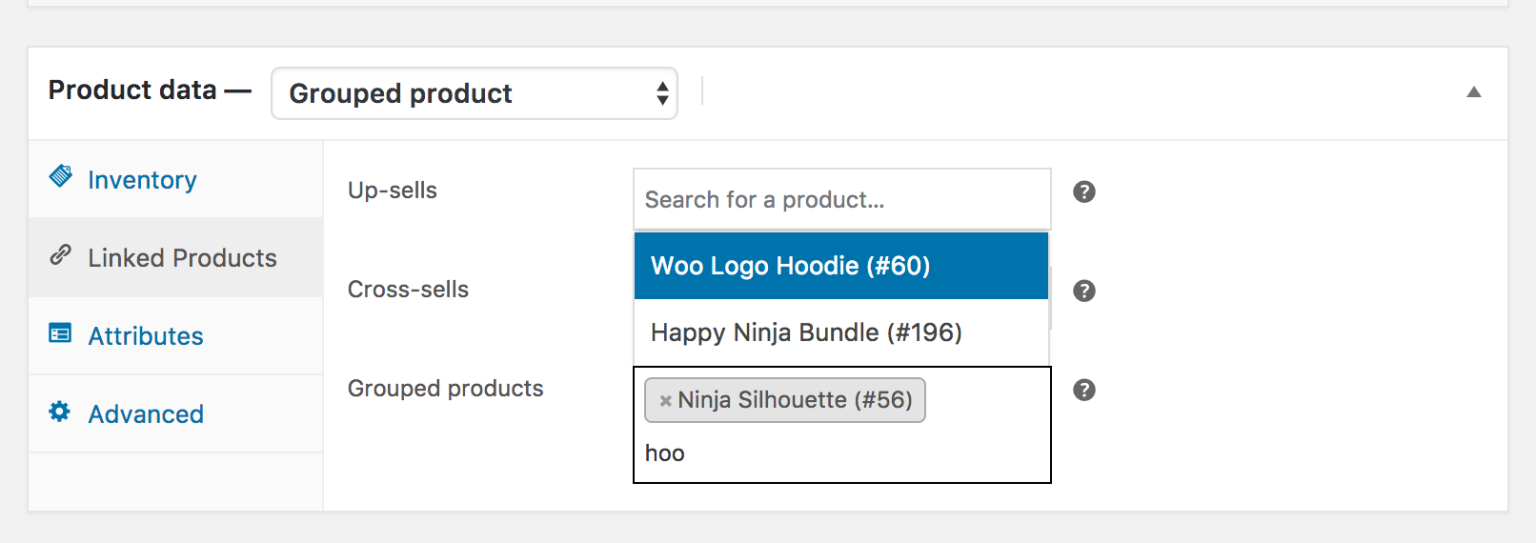Click the Attributes tab's table icon
The height and width of the screenshot is (543, 1536).
pyautogui.click(x=60, y=334)
